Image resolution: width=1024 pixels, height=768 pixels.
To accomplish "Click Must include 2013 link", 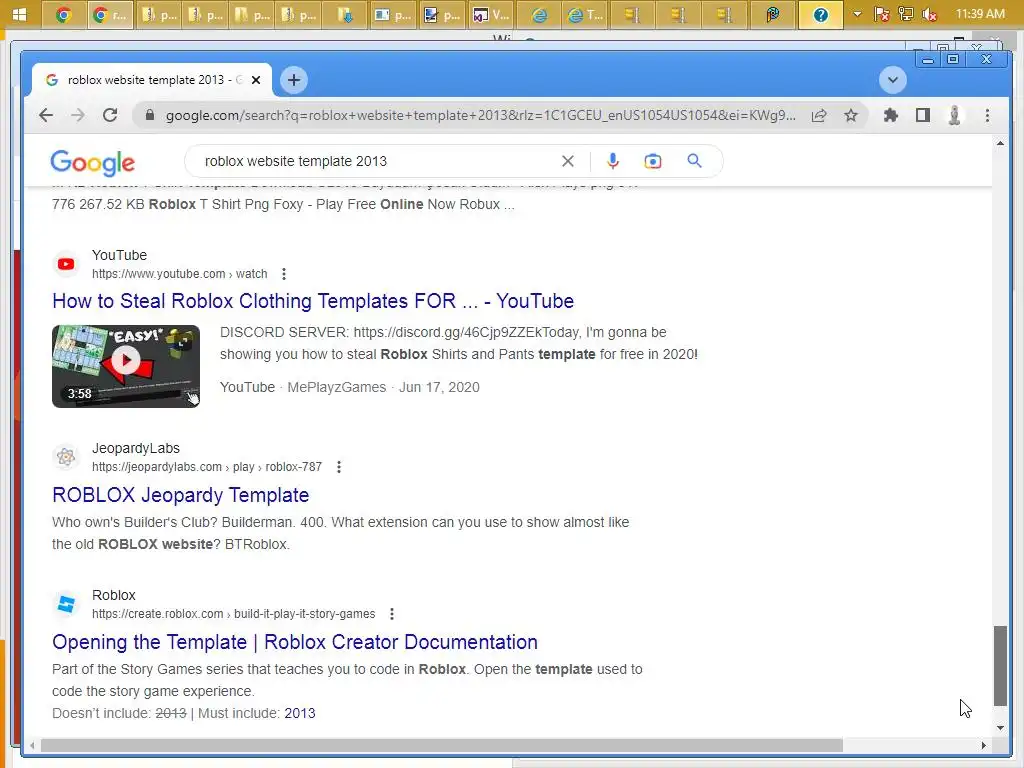I will [300, 713].
